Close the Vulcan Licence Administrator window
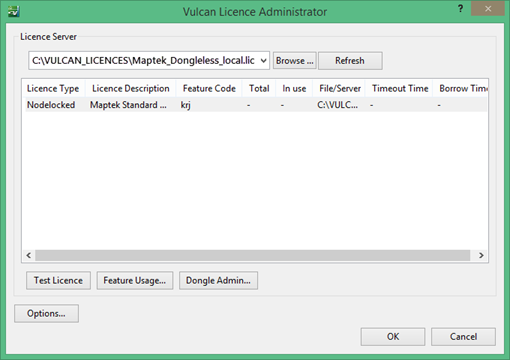 tap(488, 9)
